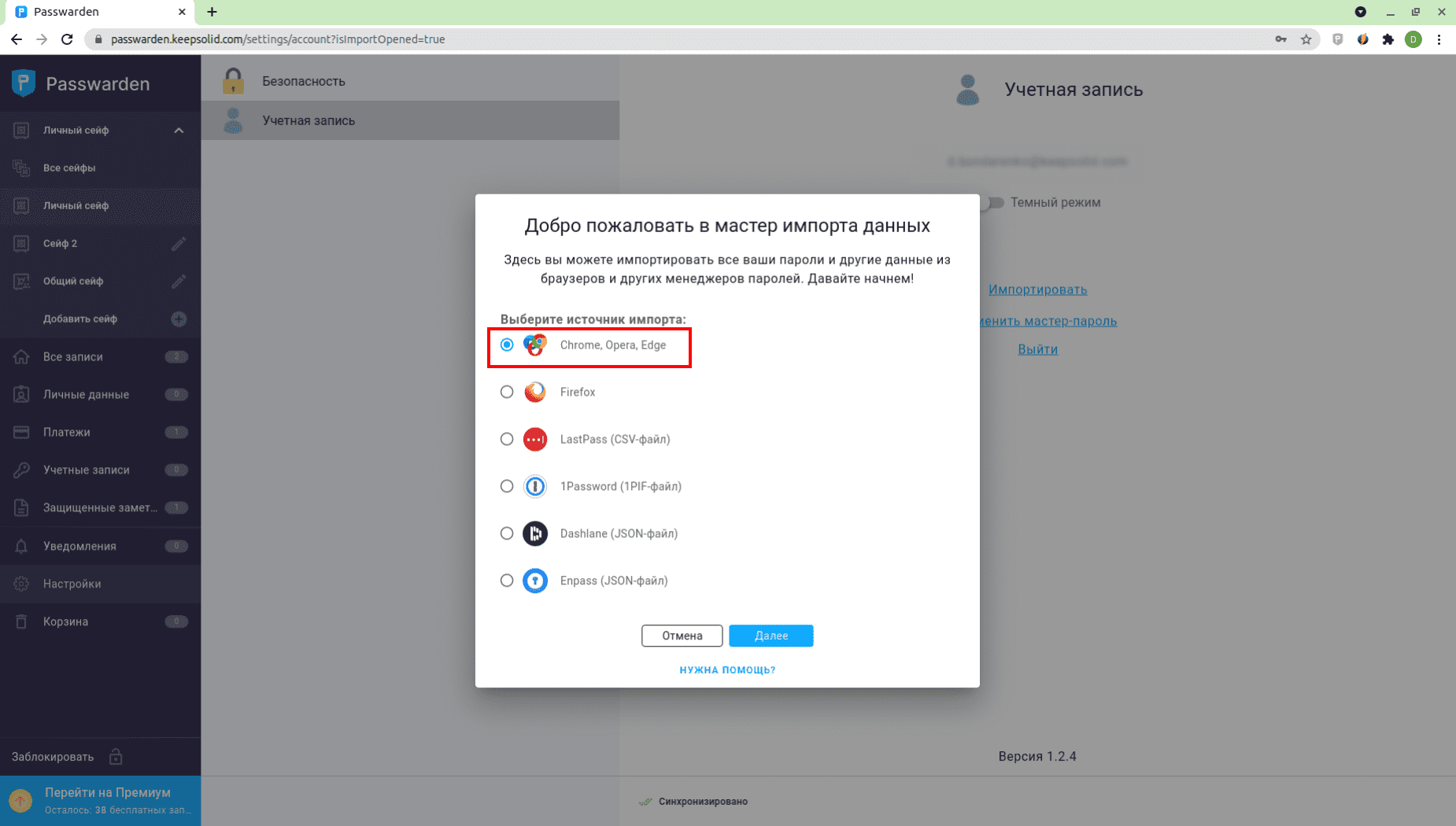This screenshot has height=826, width=1456.
Task: Click the plus icon beside Добавить сейф
Action: [x=179, y=319]
